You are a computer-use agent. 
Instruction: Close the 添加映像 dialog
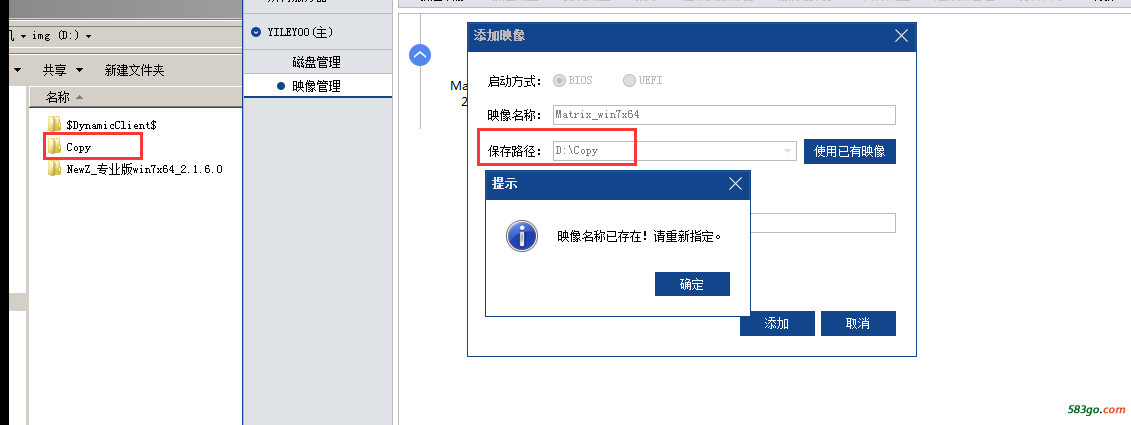[x=901, y=35]
